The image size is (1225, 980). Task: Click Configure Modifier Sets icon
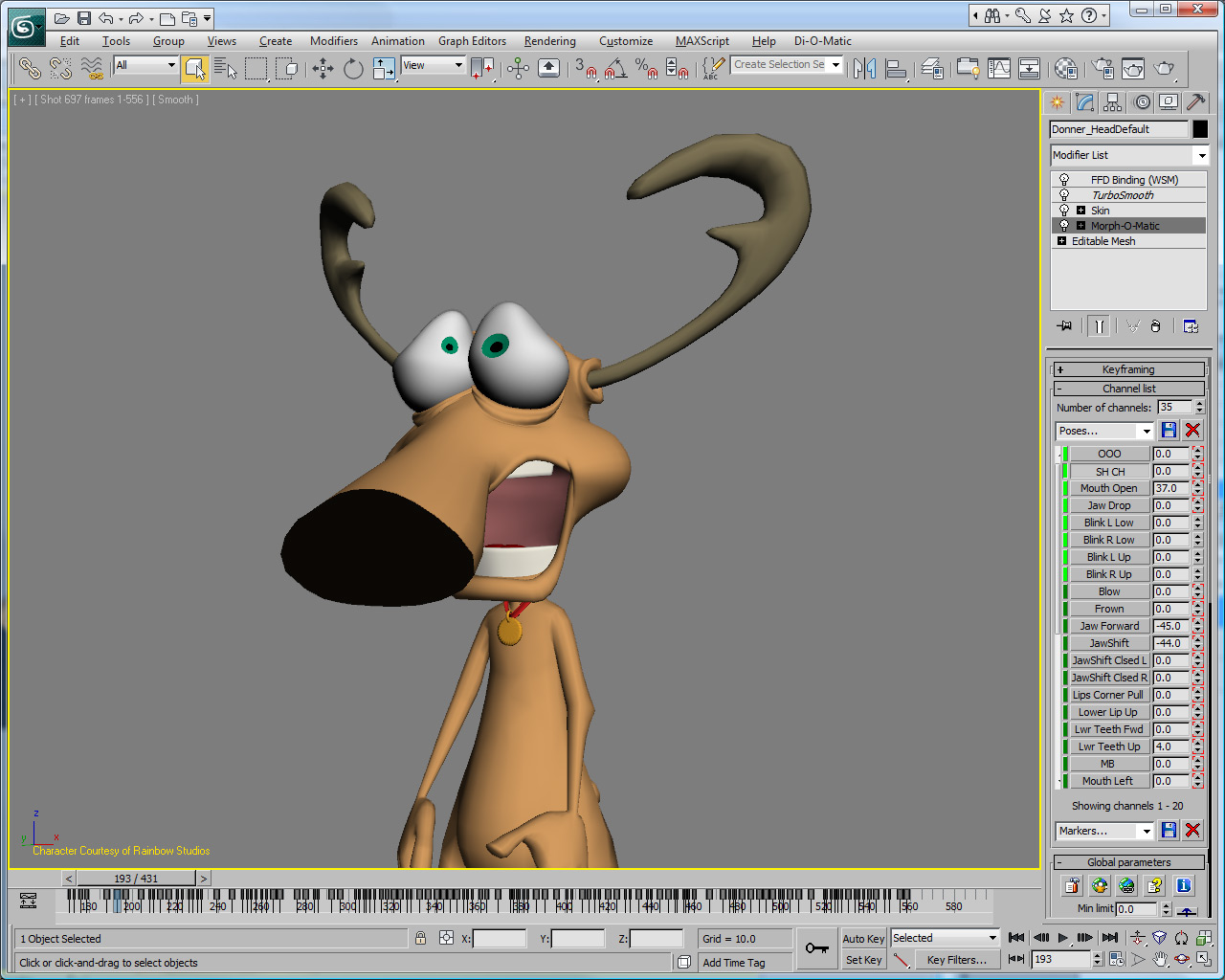(1191, 326)
